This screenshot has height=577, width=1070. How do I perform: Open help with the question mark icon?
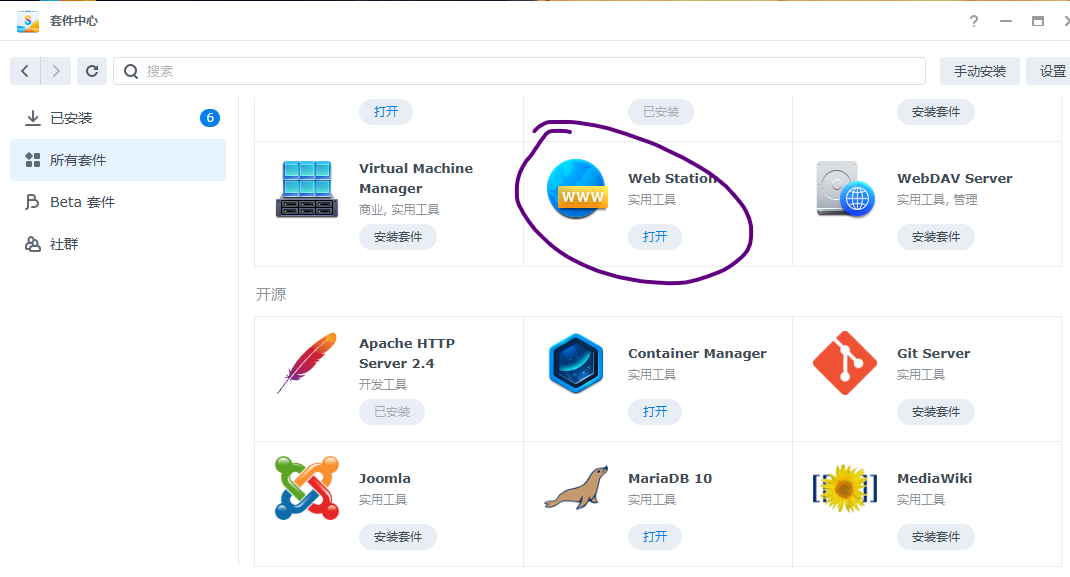pos(974,21)
